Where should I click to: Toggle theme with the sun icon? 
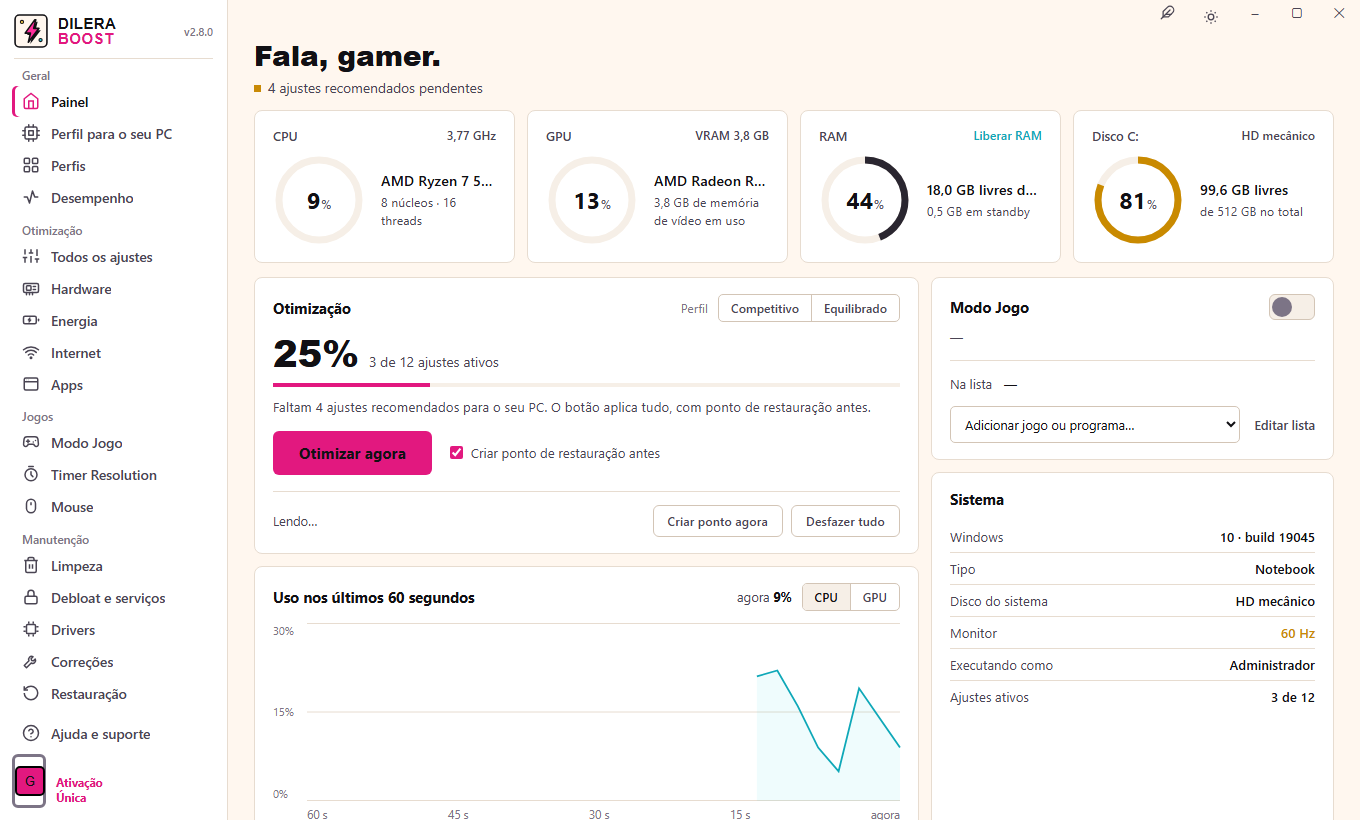click(x=1211, y=16)
